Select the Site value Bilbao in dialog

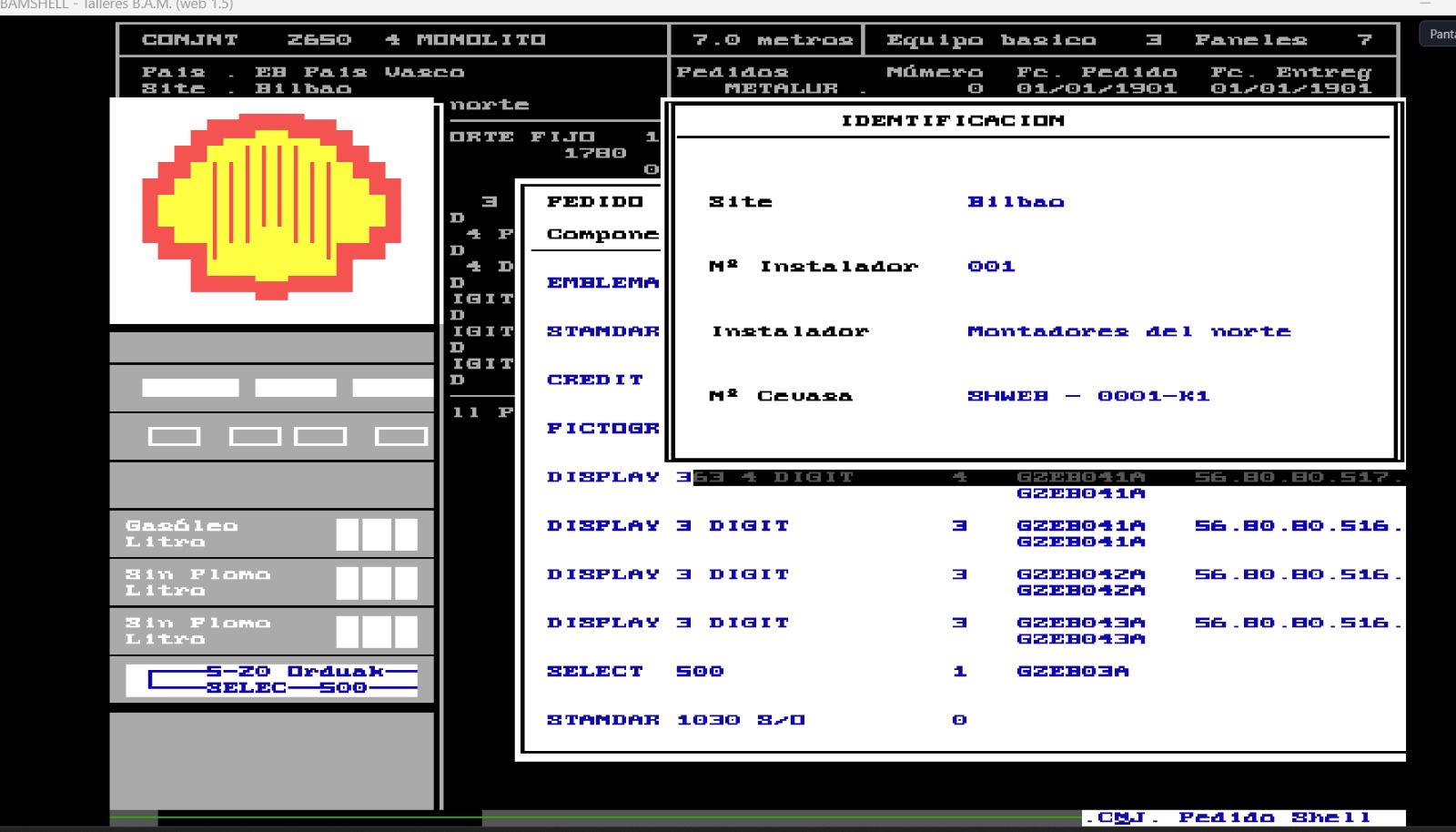pyautogui.click(x=1016, y=201)
